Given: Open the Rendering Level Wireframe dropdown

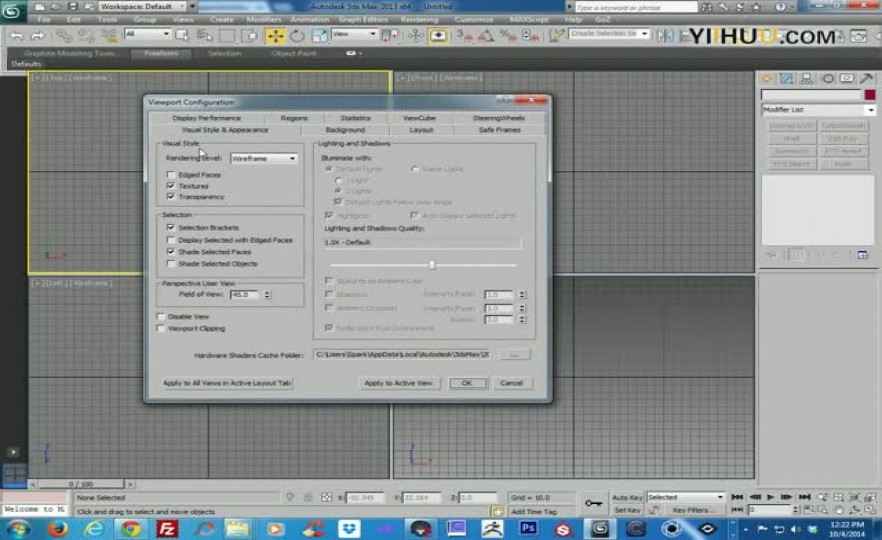Looking at the screenshot, I should coord(263,159).
